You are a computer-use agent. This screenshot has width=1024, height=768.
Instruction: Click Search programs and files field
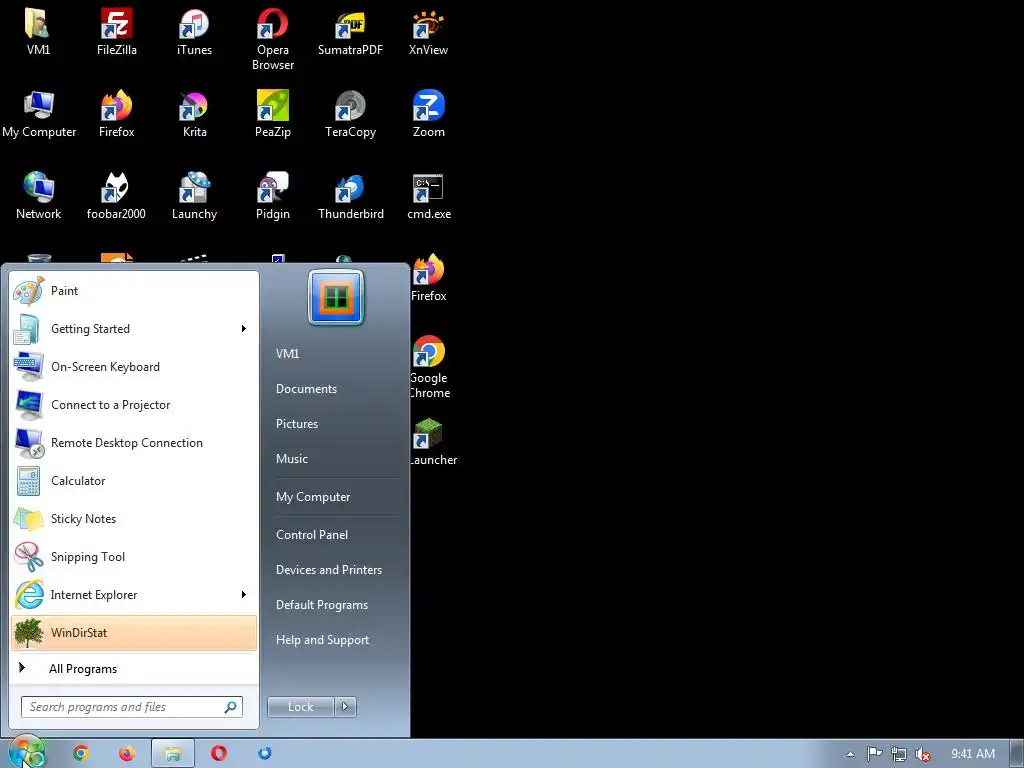click(132, 707)
